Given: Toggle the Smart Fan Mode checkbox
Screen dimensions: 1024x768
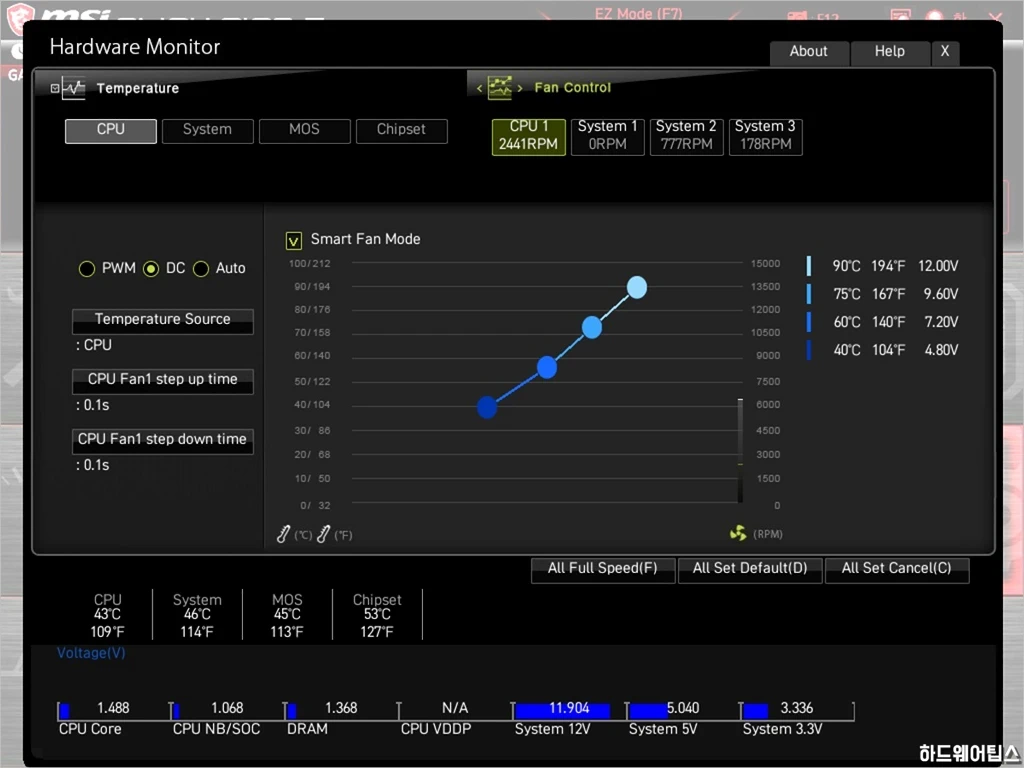Looking at the screenshot, I should pos(294,240).
